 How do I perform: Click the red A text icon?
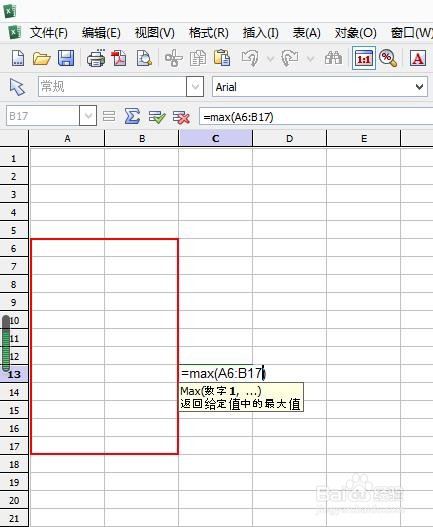(418, 58)
